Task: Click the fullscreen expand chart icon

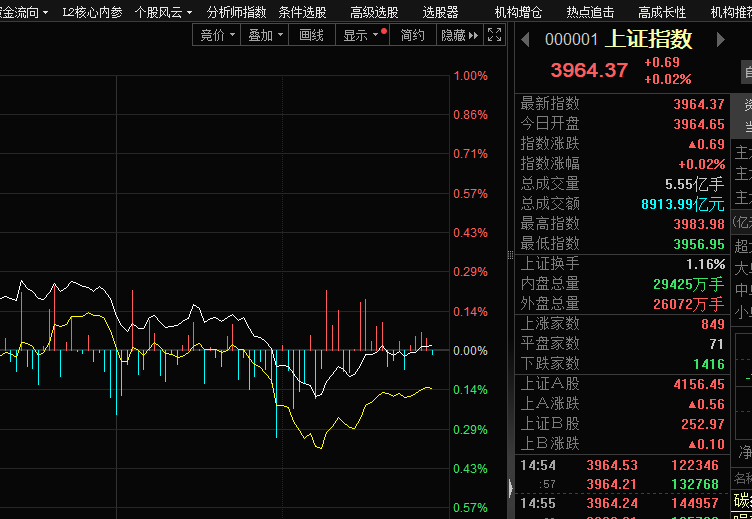Action: (x=494, y=35)
